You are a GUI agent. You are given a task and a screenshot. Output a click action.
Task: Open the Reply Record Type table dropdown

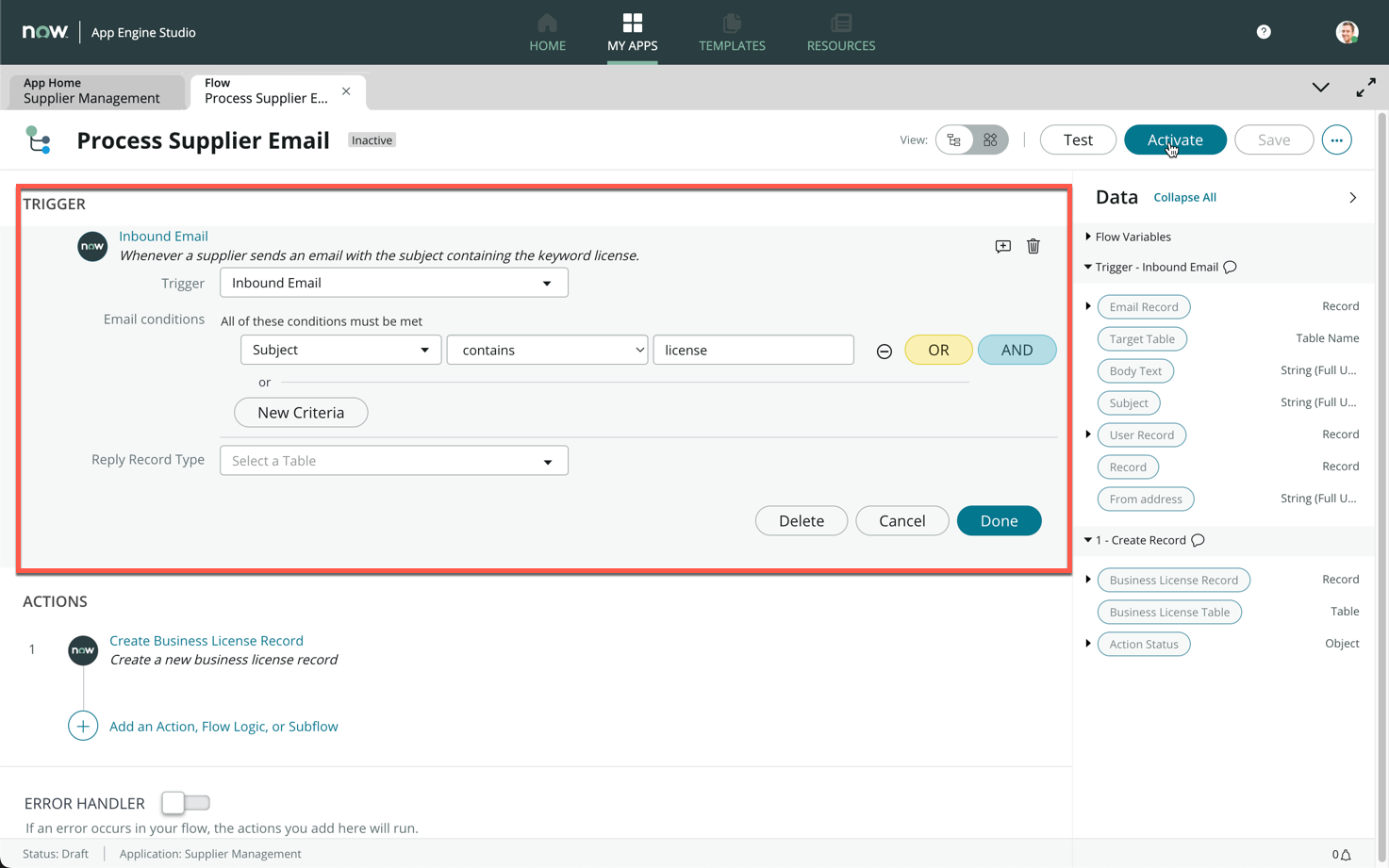pyautogui.click(x=393, y=461)
